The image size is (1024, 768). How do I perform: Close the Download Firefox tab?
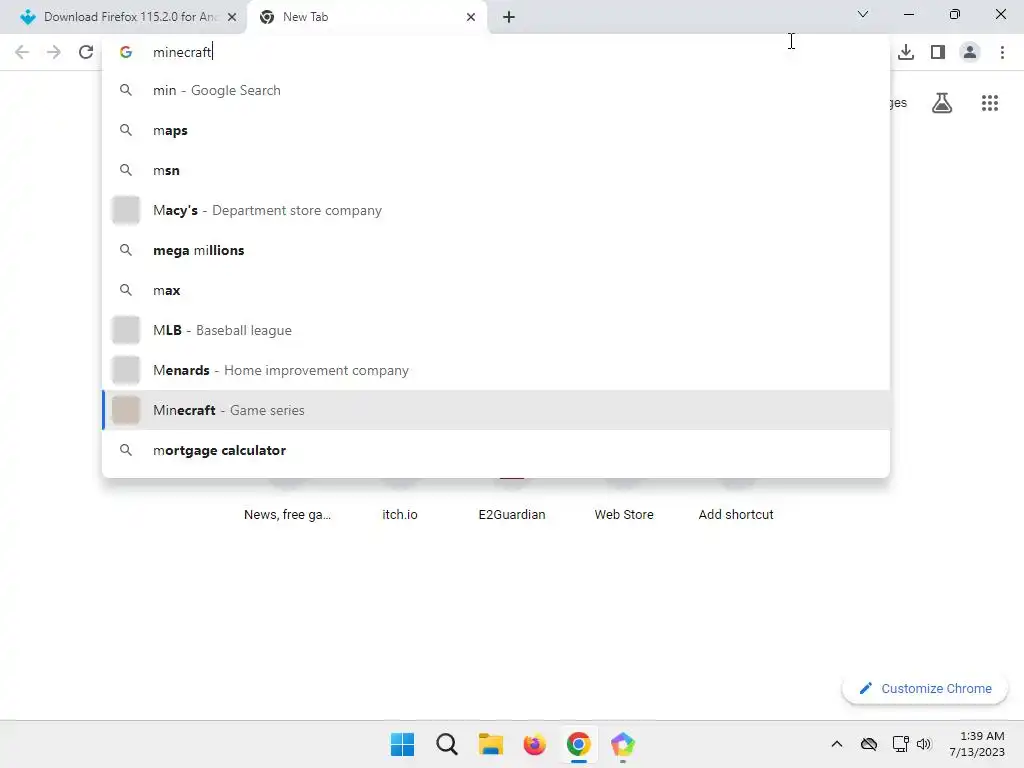[232, 17]
